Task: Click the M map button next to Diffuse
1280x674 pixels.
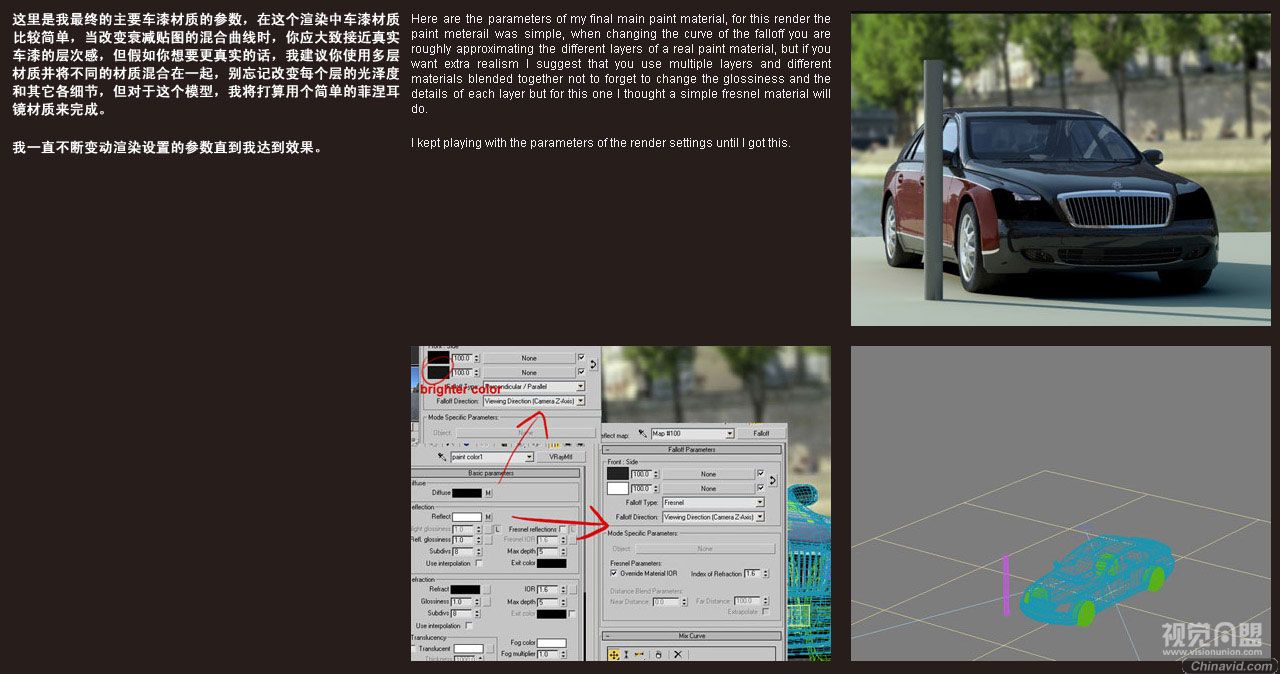Action: [488, 493]
